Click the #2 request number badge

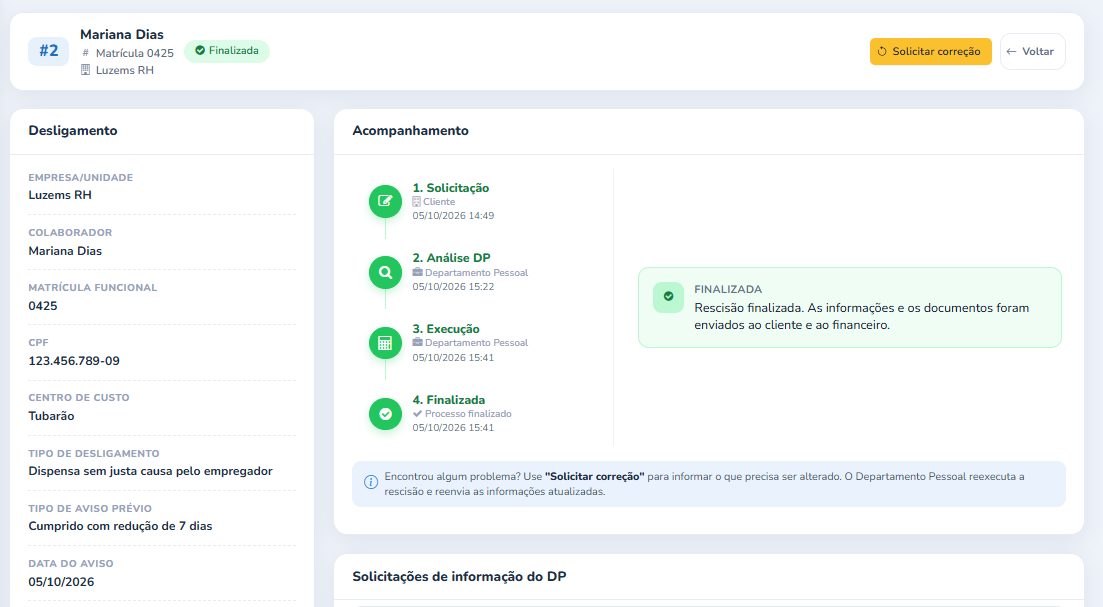coord(49,51)
